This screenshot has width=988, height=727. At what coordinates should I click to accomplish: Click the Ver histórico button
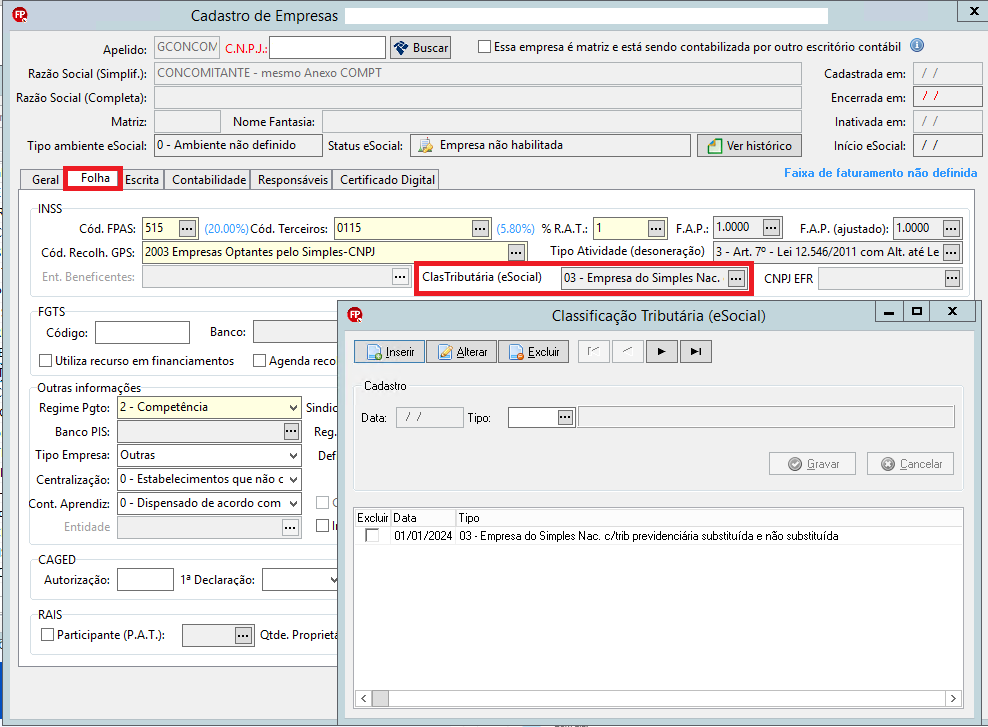(x=749, y=146)
